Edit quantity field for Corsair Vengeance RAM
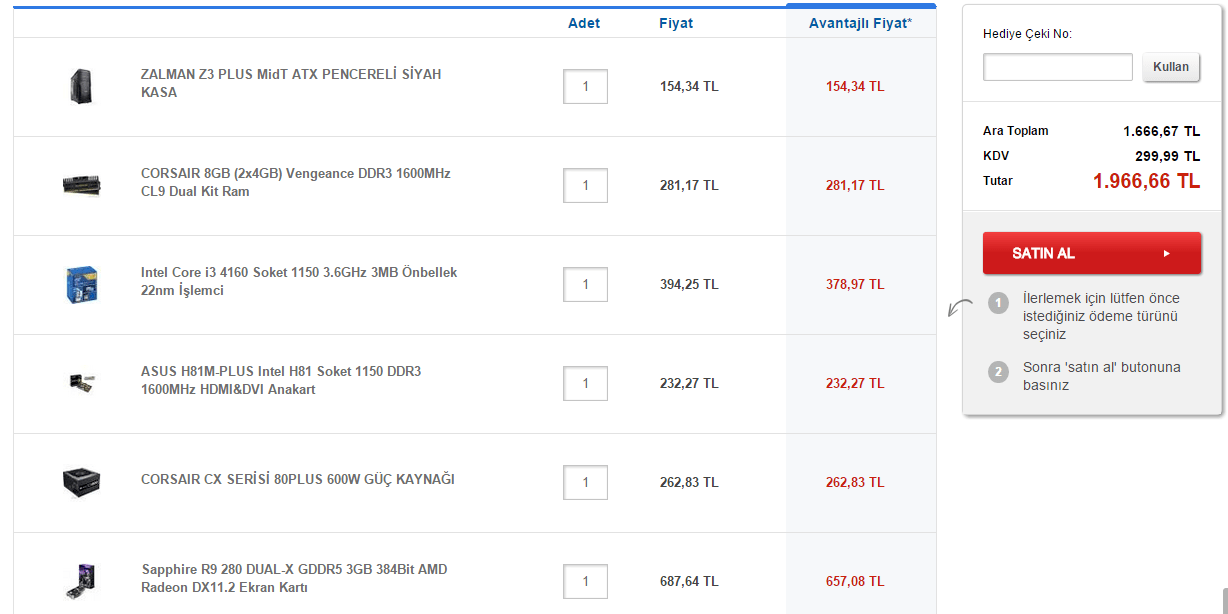This screenshot has height=614, width=1228. coord(585,185)
